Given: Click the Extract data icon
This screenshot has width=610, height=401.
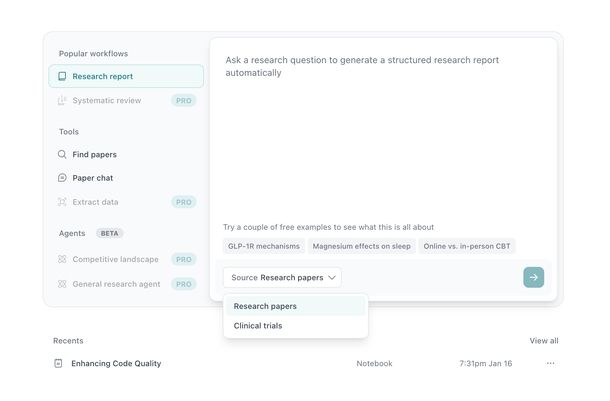Looking at the screenshot, I should (x=62, y=202).
